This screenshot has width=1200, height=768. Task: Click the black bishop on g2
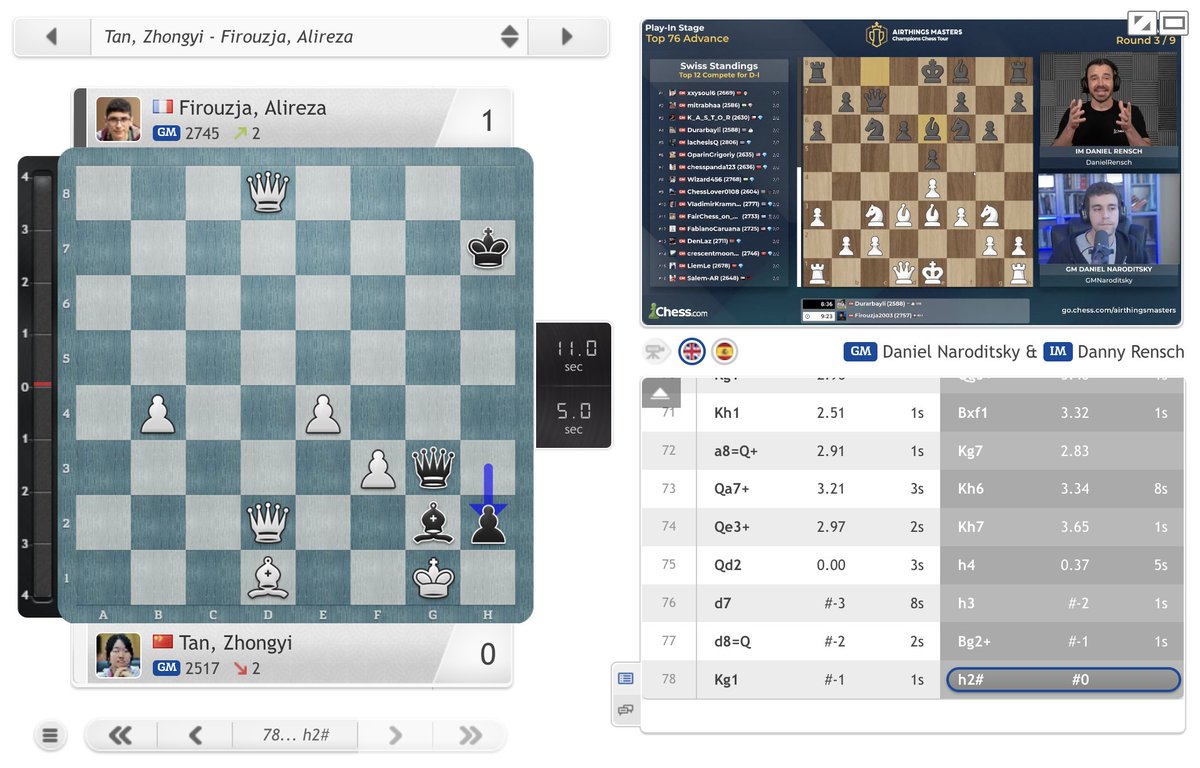[x=433, y=523]
